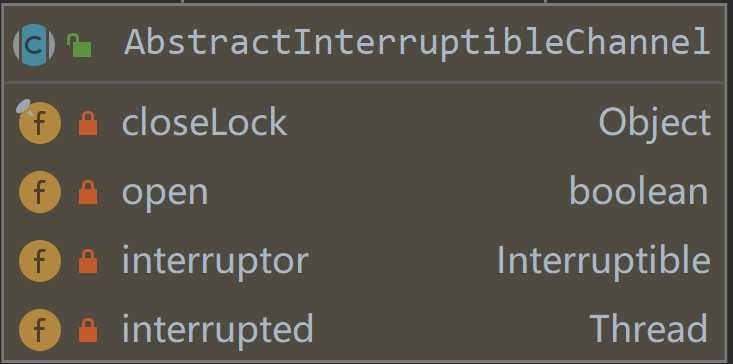Click the Object type label
This screenshot has height=364, width=733.
654,124
